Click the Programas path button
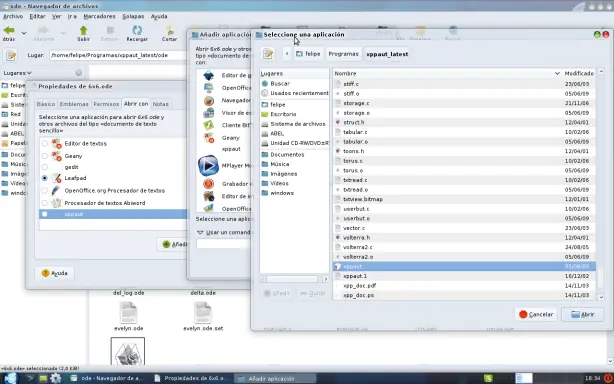 (x=343, y=54)
